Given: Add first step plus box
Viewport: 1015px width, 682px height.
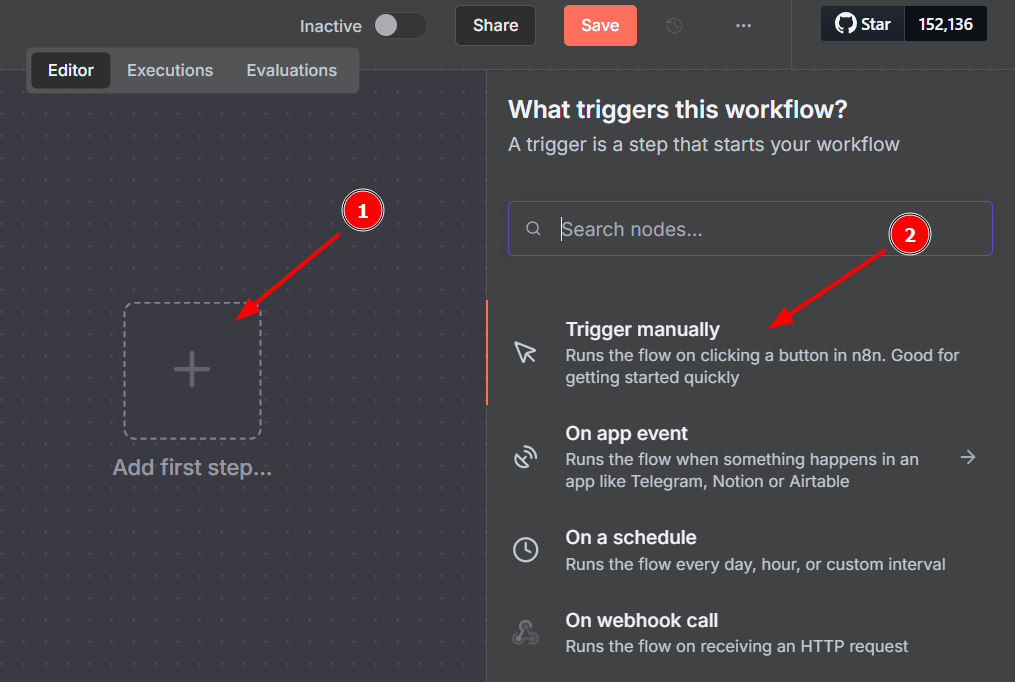Looking at the screenshot, I should (192, 370).
